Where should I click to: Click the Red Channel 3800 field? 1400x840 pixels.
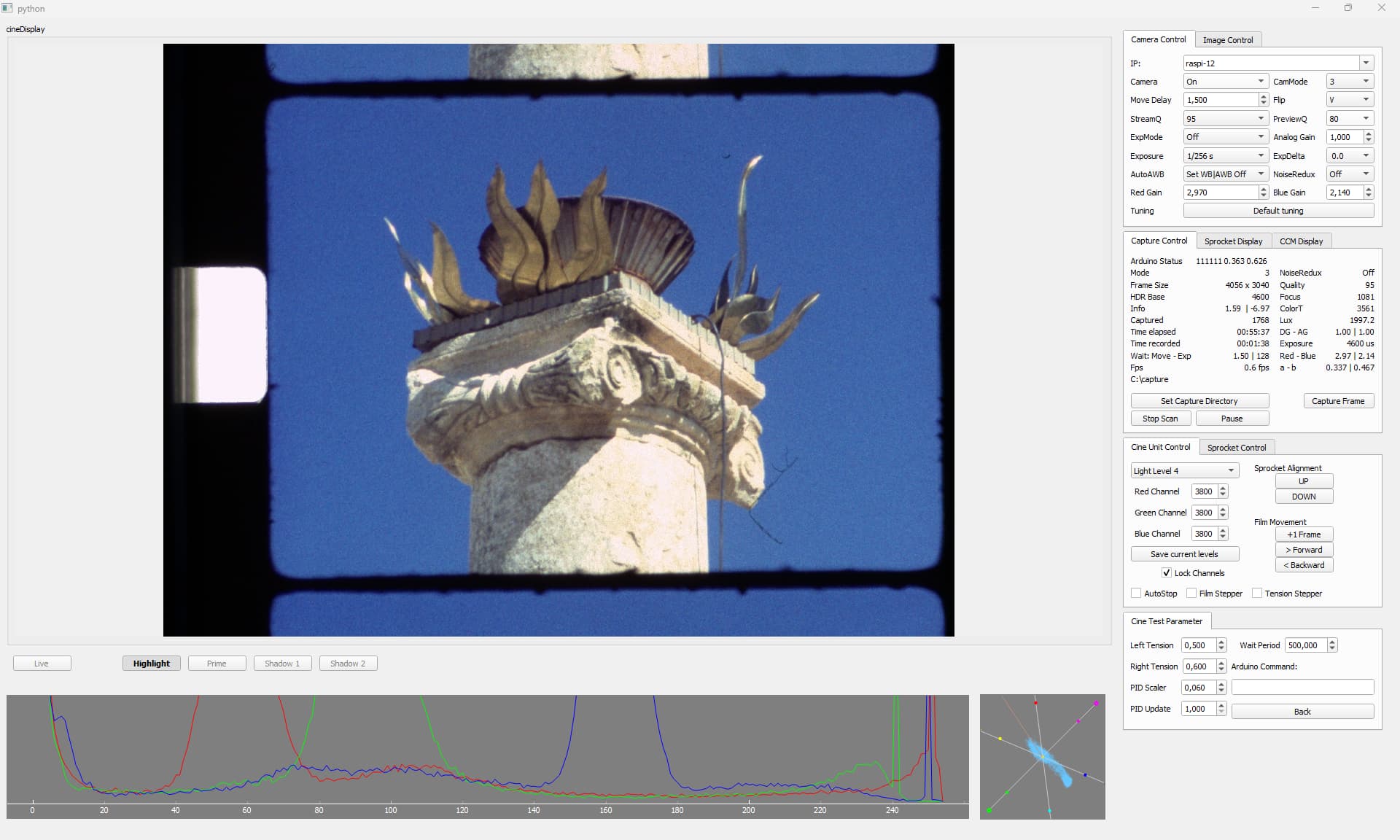[x=1205, y=491]
